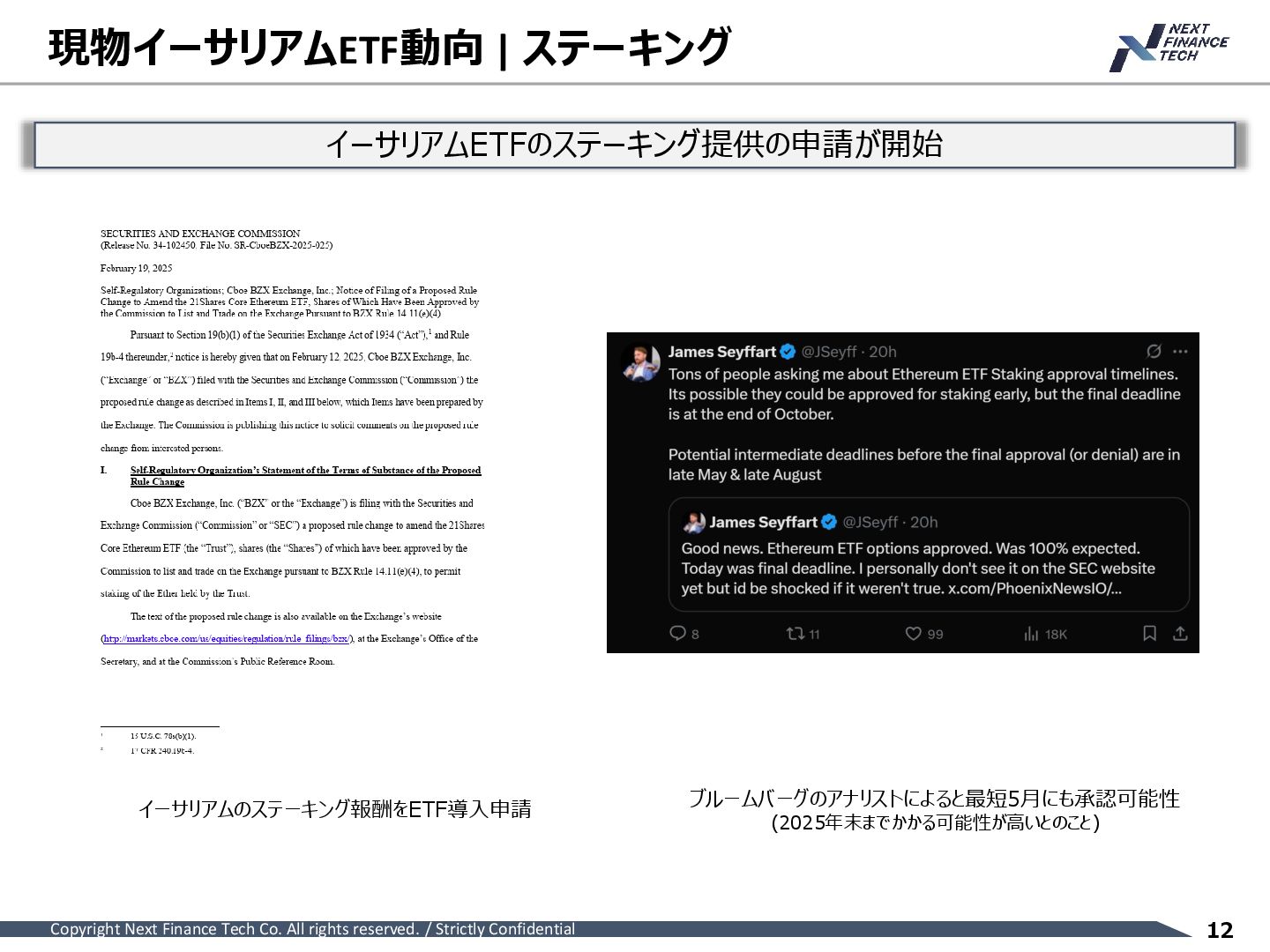Click the retweet icon with count 11
The height and width of the screenshot is (952, 1270).
tap(795, 633)
